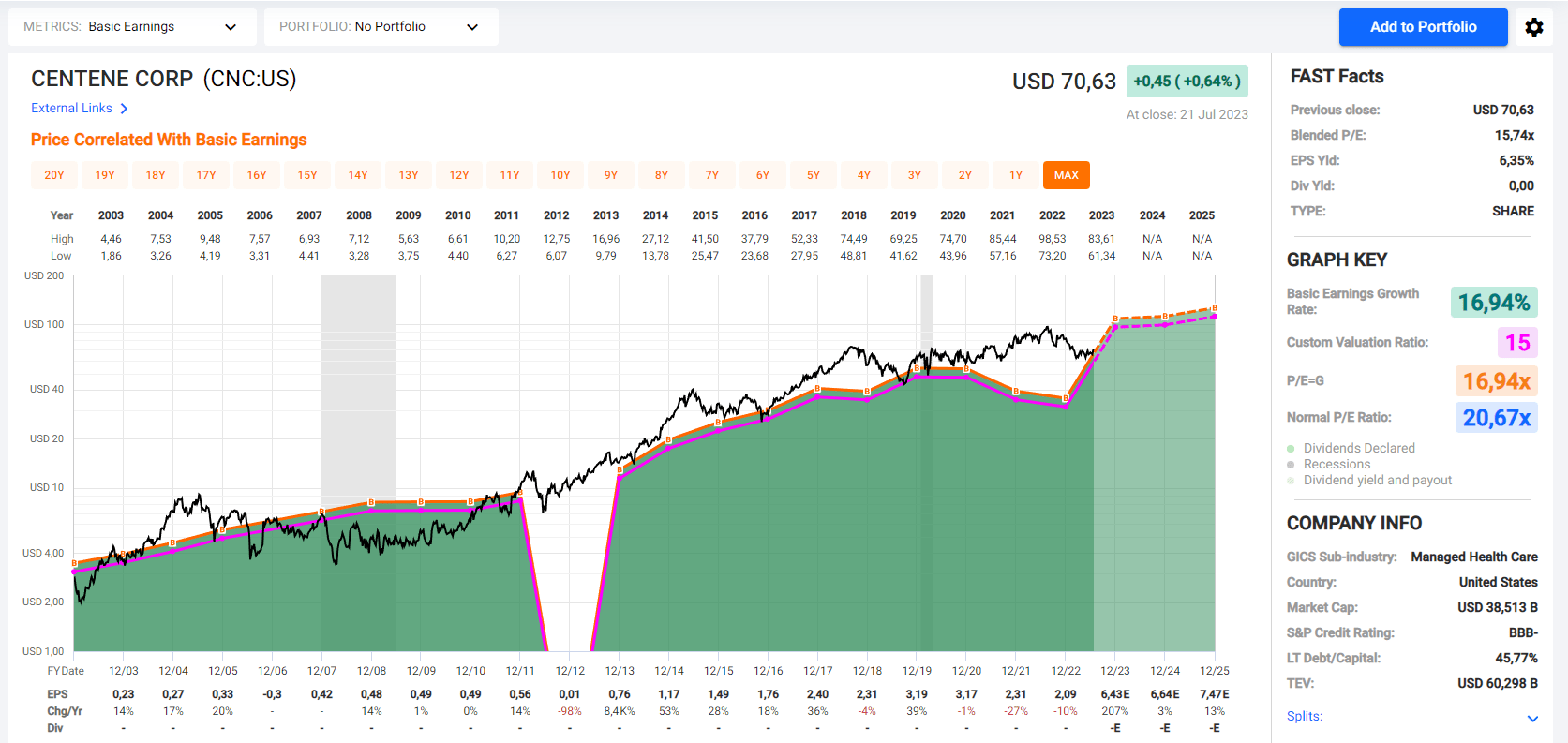
Task: Switch to the 10Y range tab
Action: [560, 175]
